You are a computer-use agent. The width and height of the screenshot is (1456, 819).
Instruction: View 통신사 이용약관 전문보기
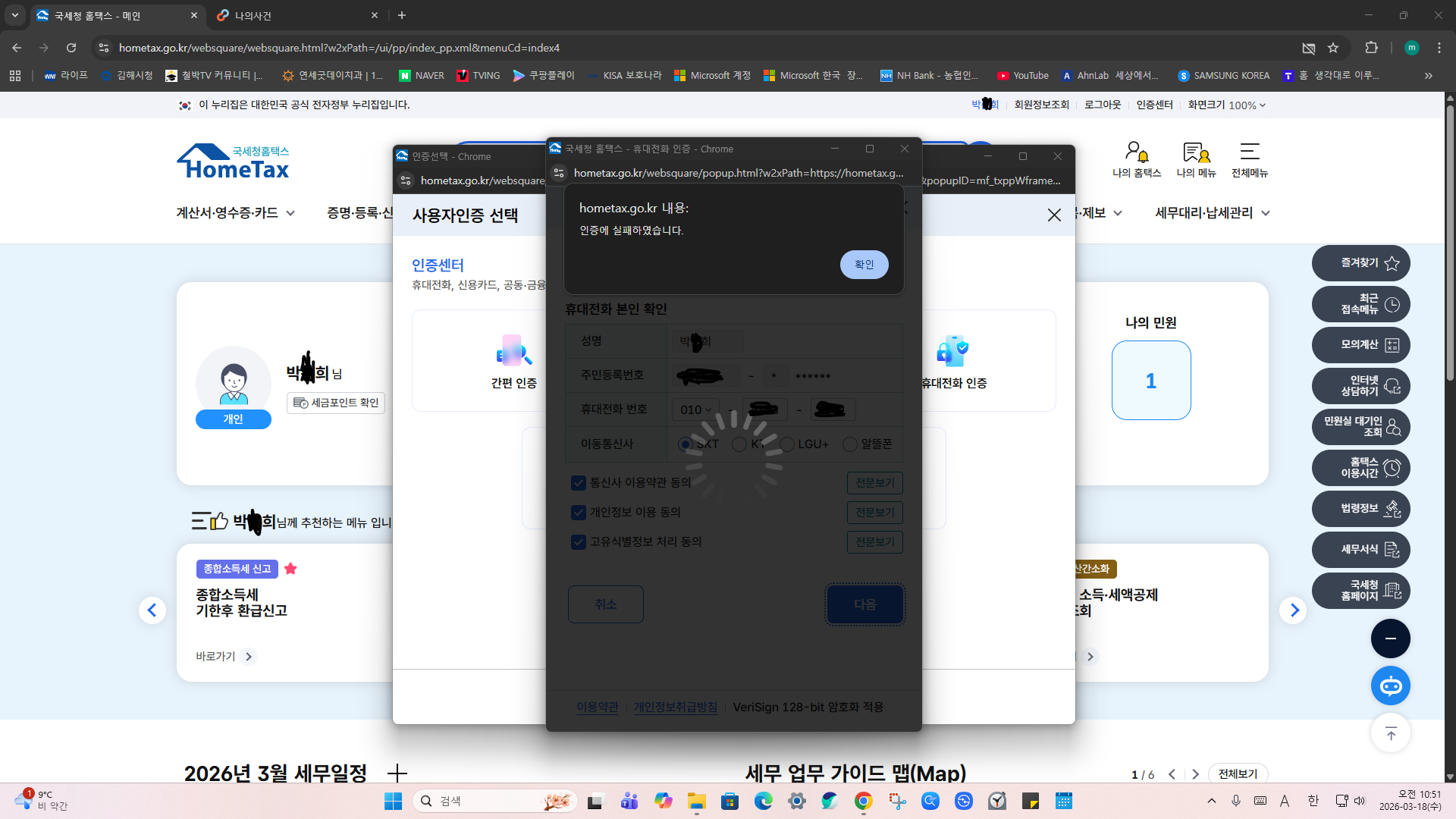click(x=875, y=483)
